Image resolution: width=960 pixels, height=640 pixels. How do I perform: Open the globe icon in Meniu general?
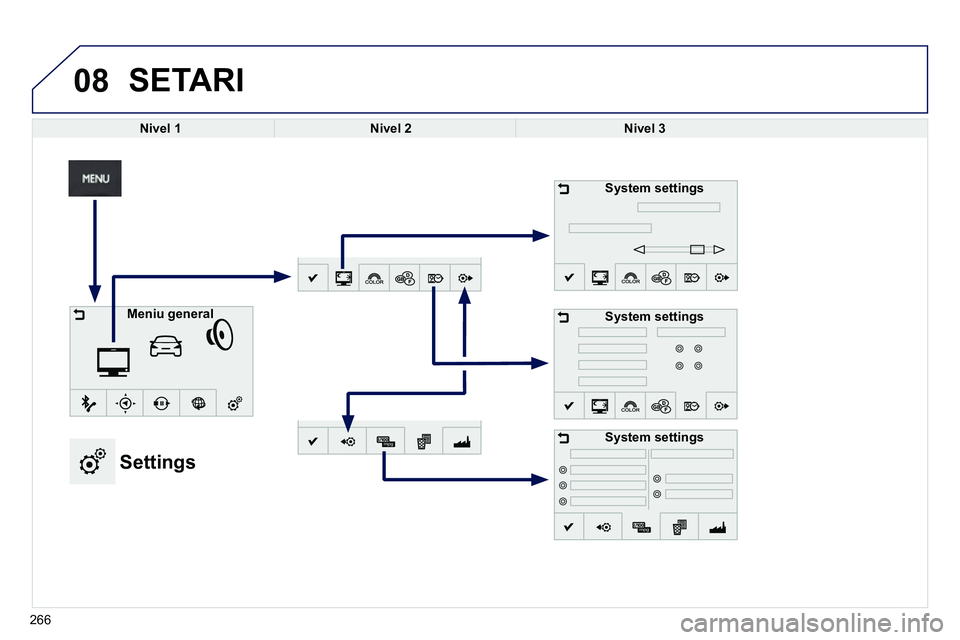tap(198, 403)
